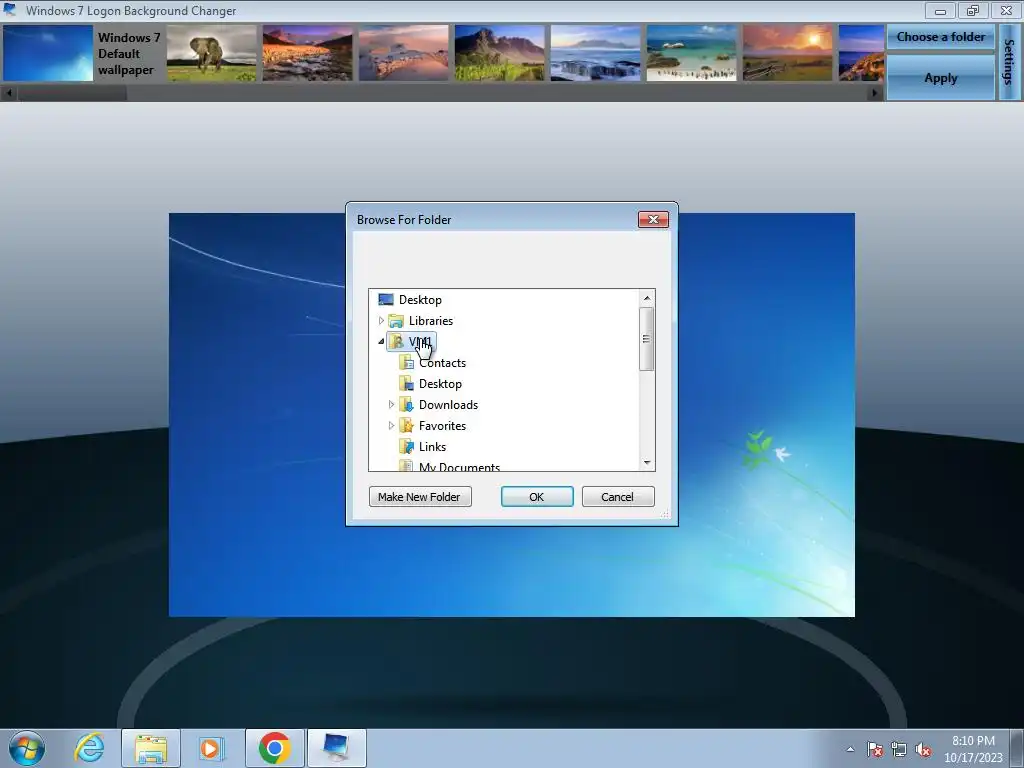Select Desktop root in the folder tree
This screenshot has height=768, width=1024.
[x=420, y=300]
